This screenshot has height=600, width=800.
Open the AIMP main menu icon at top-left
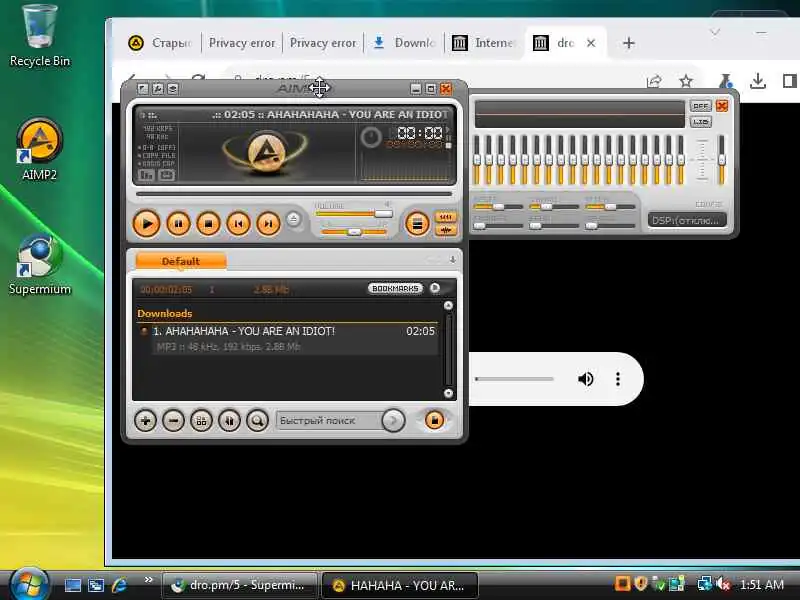coord(143,89)
